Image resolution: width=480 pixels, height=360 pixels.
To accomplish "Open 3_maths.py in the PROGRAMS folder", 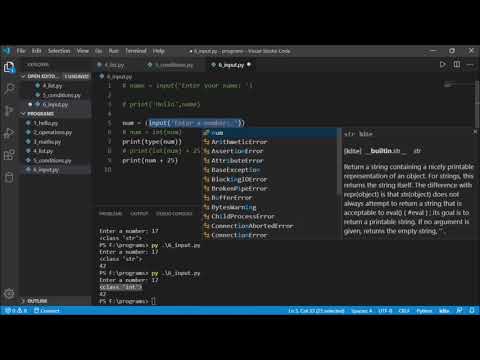I will click(x=56, y=142).
